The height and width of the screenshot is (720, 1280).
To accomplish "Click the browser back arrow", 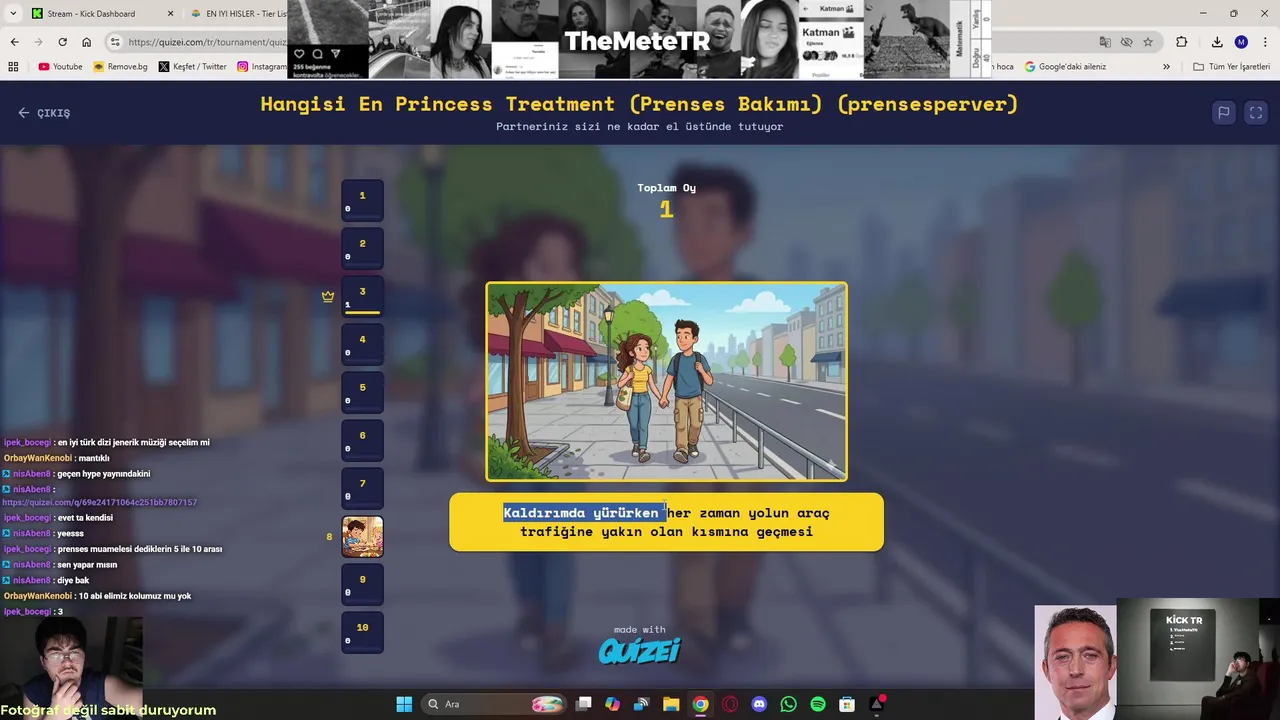I will (14, 42).
